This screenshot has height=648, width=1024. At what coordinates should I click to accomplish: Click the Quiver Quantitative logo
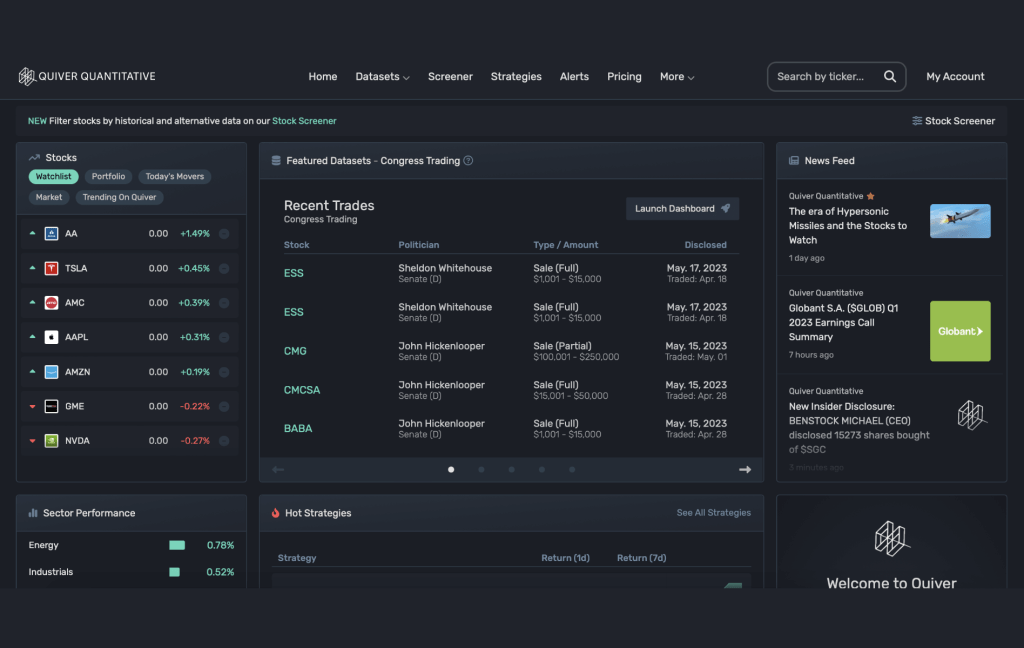click(x=87, y=76)
